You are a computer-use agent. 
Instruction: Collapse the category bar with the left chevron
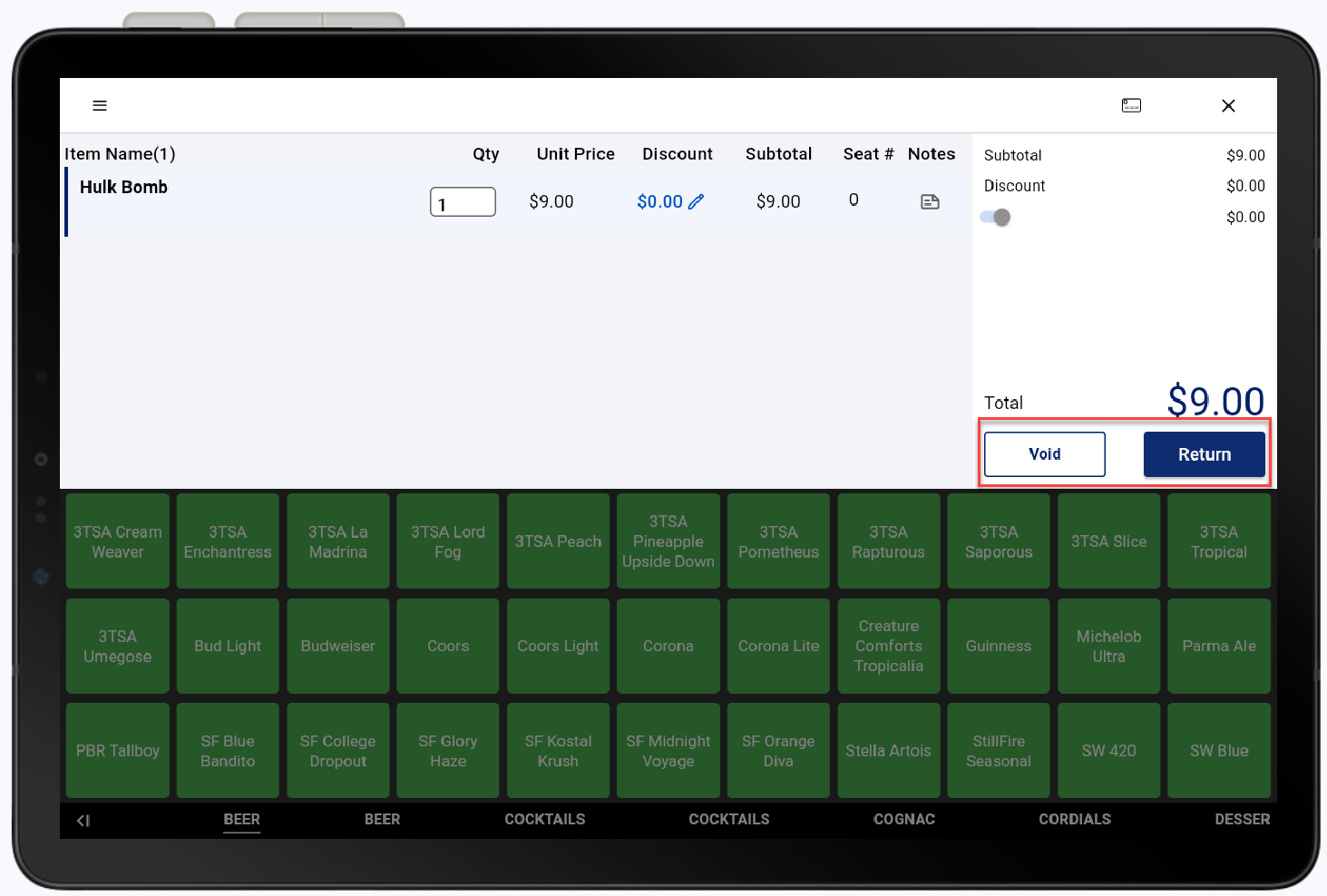click(x=83, y=820)
